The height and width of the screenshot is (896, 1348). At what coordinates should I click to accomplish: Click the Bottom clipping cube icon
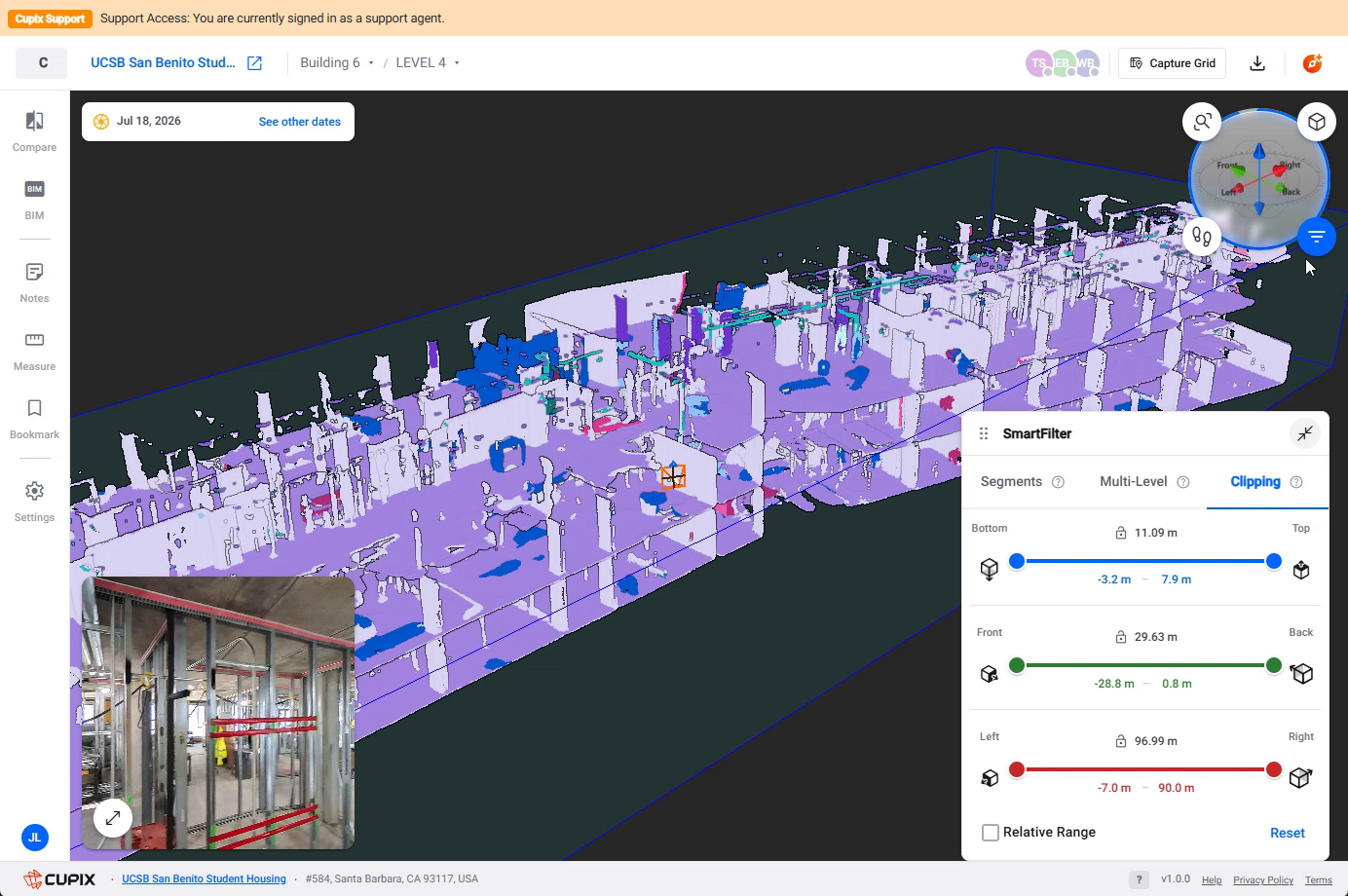pos(990,570)
